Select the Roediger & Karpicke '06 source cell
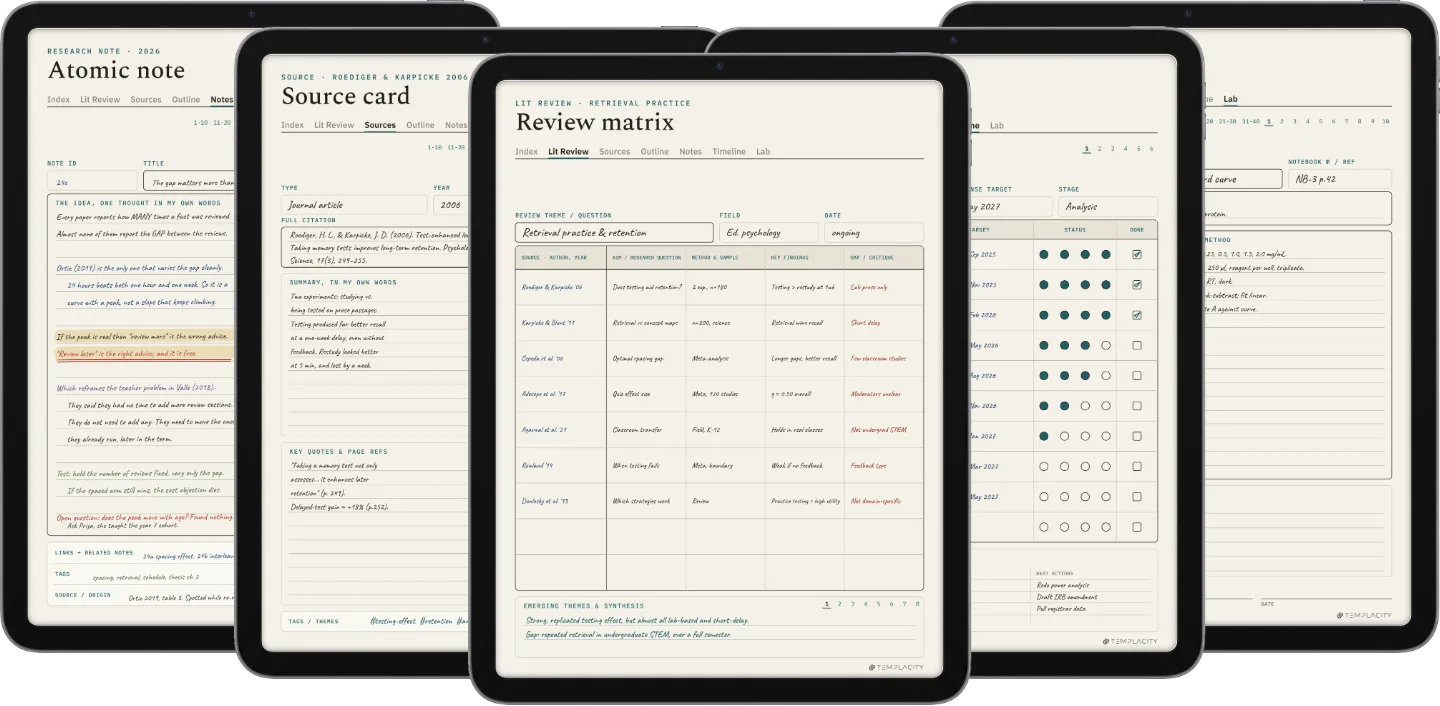Image resolution: width=1440 pixels, height=706 pixels. coord(561,287)
